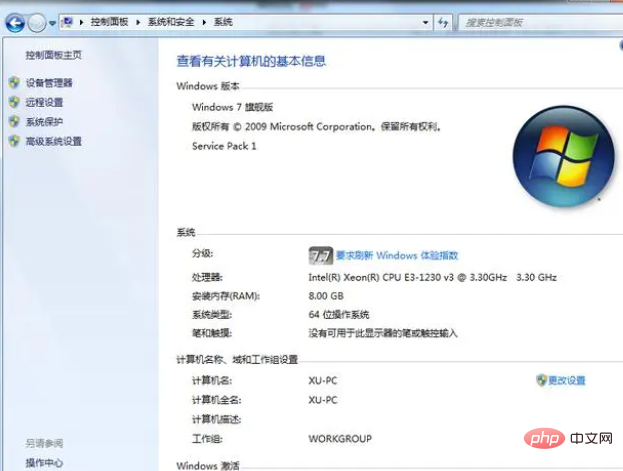Open 更改设置 link
This screenshot has height=471, width=623.
567,380
